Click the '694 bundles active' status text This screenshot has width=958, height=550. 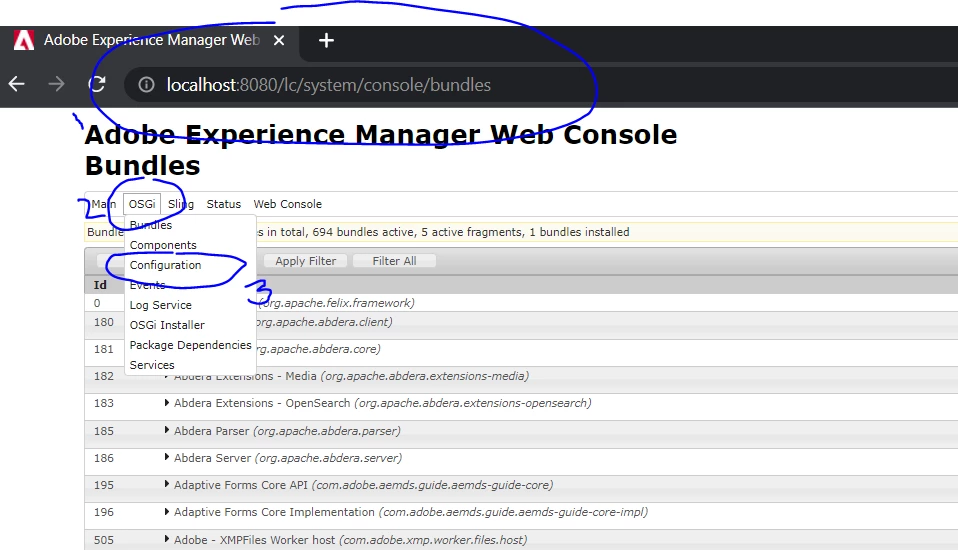[363, 232]
